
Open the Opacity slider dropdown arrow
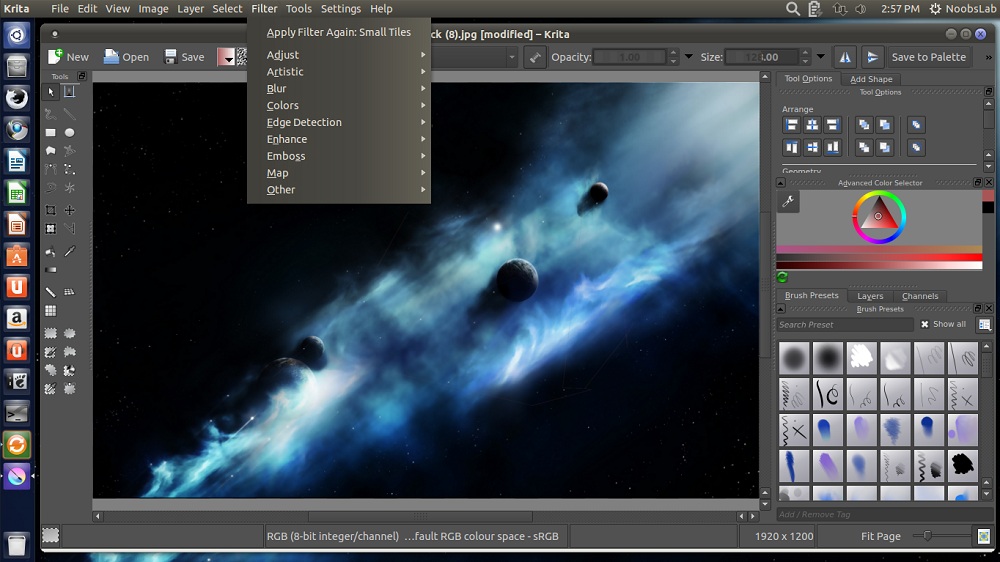point(689,57)
